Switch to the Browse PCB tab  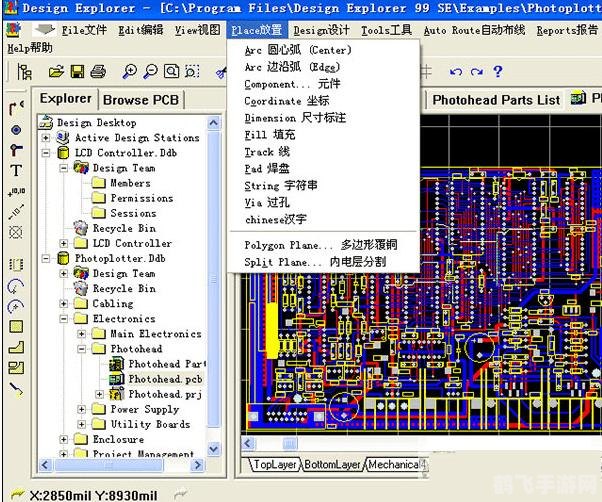140,99
